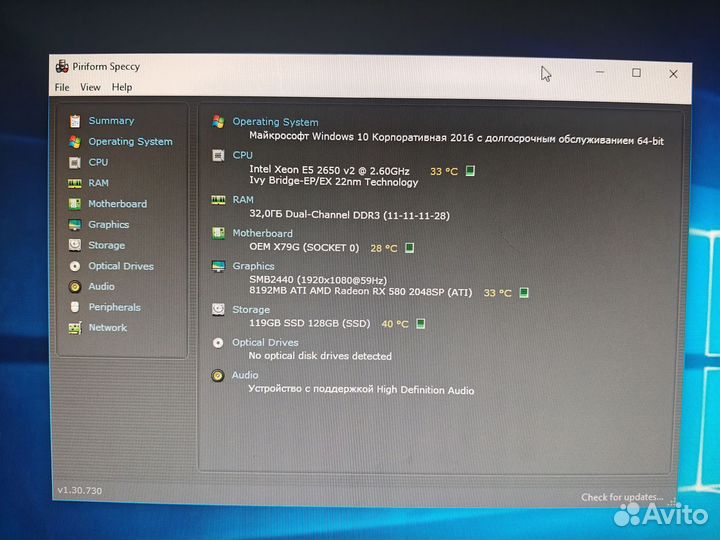Go to CPU section in sidebar
Screen dimensions: 720x540
tap(98, 162)
